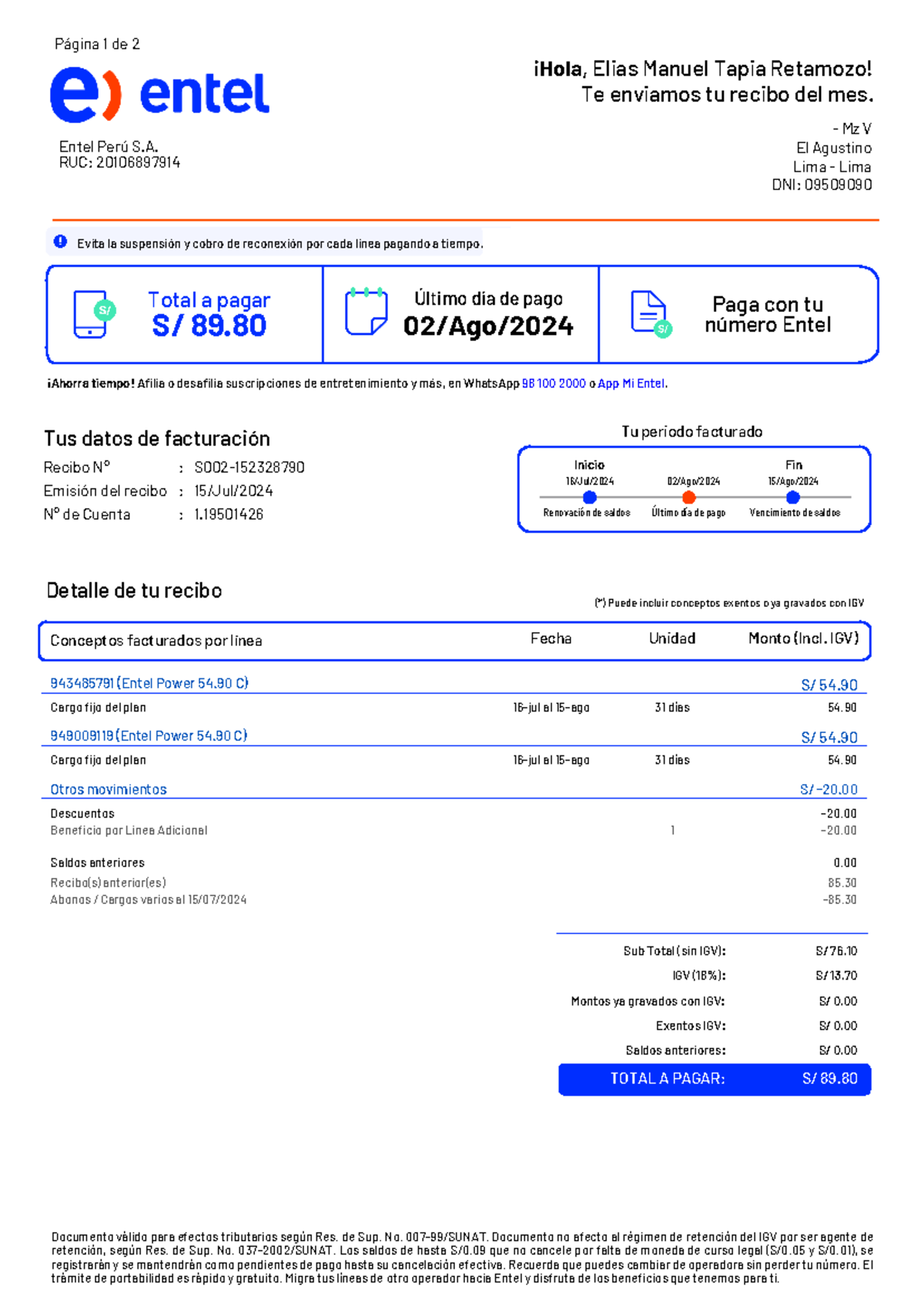Click the S/ 89.80 total amount
Screen dimensions: 924x1306
(x=209, y=326)
